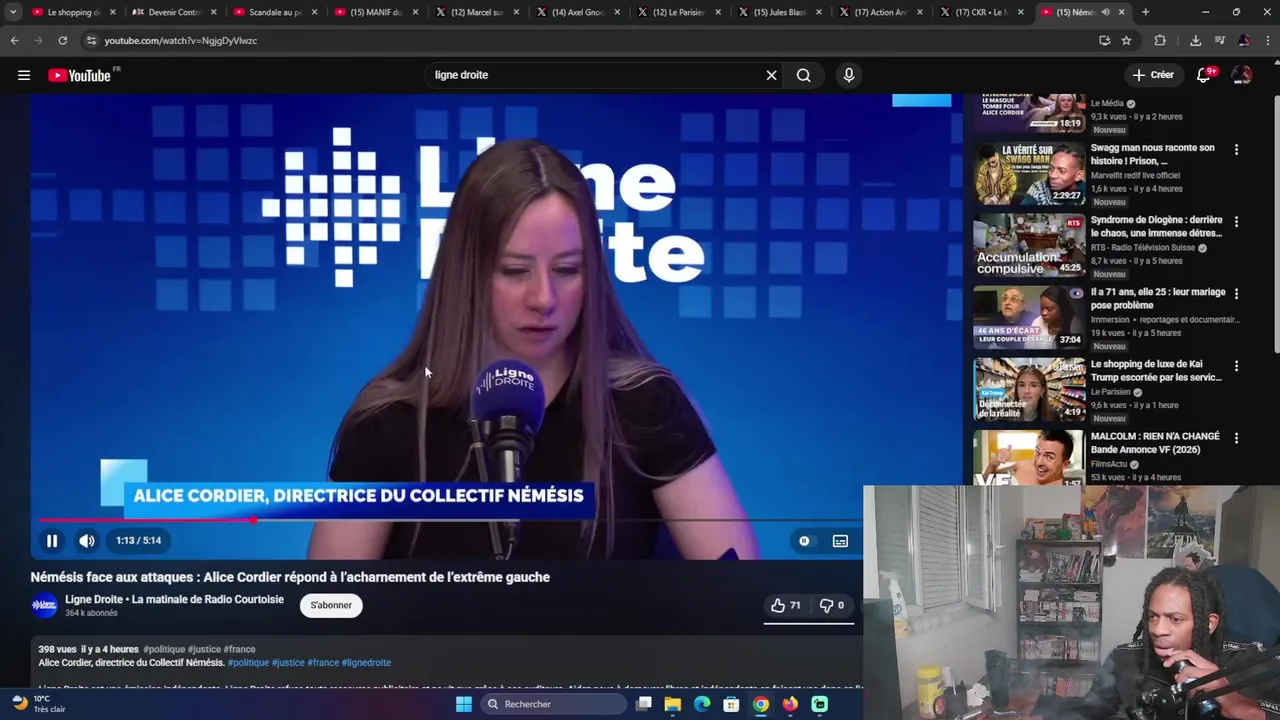This screenshot has height=720, width=1280.
Task: Open options for the Swagg man video
Action: click(1236, 149)
